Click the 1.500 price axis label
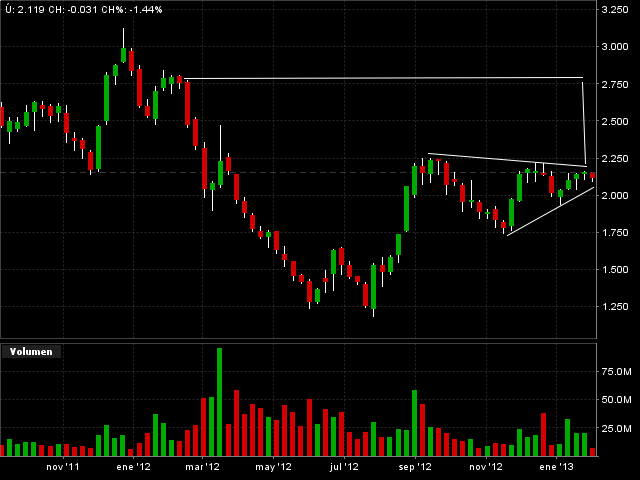The height and width of the screenshot is (480, 640). 615,269
